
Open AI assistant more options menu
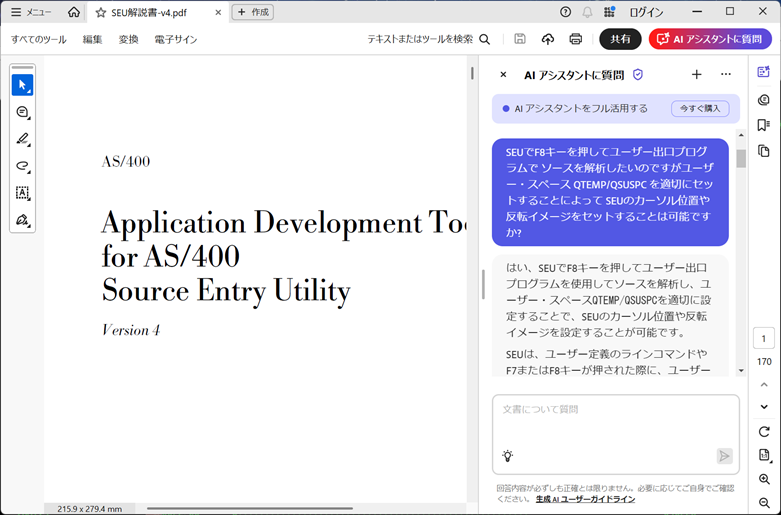(726, 75)
